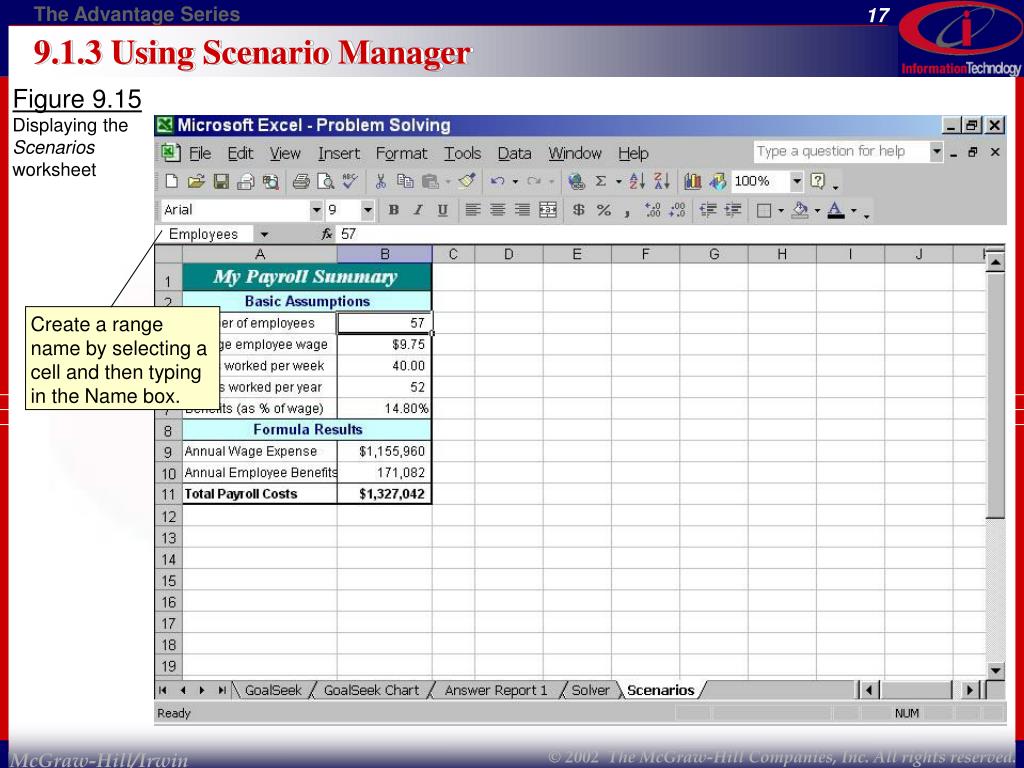Switch to the GoalSeek Chart sheet tab
Image resolution: width=1024 pixels, height=768 pixels.
click(372, 690)
